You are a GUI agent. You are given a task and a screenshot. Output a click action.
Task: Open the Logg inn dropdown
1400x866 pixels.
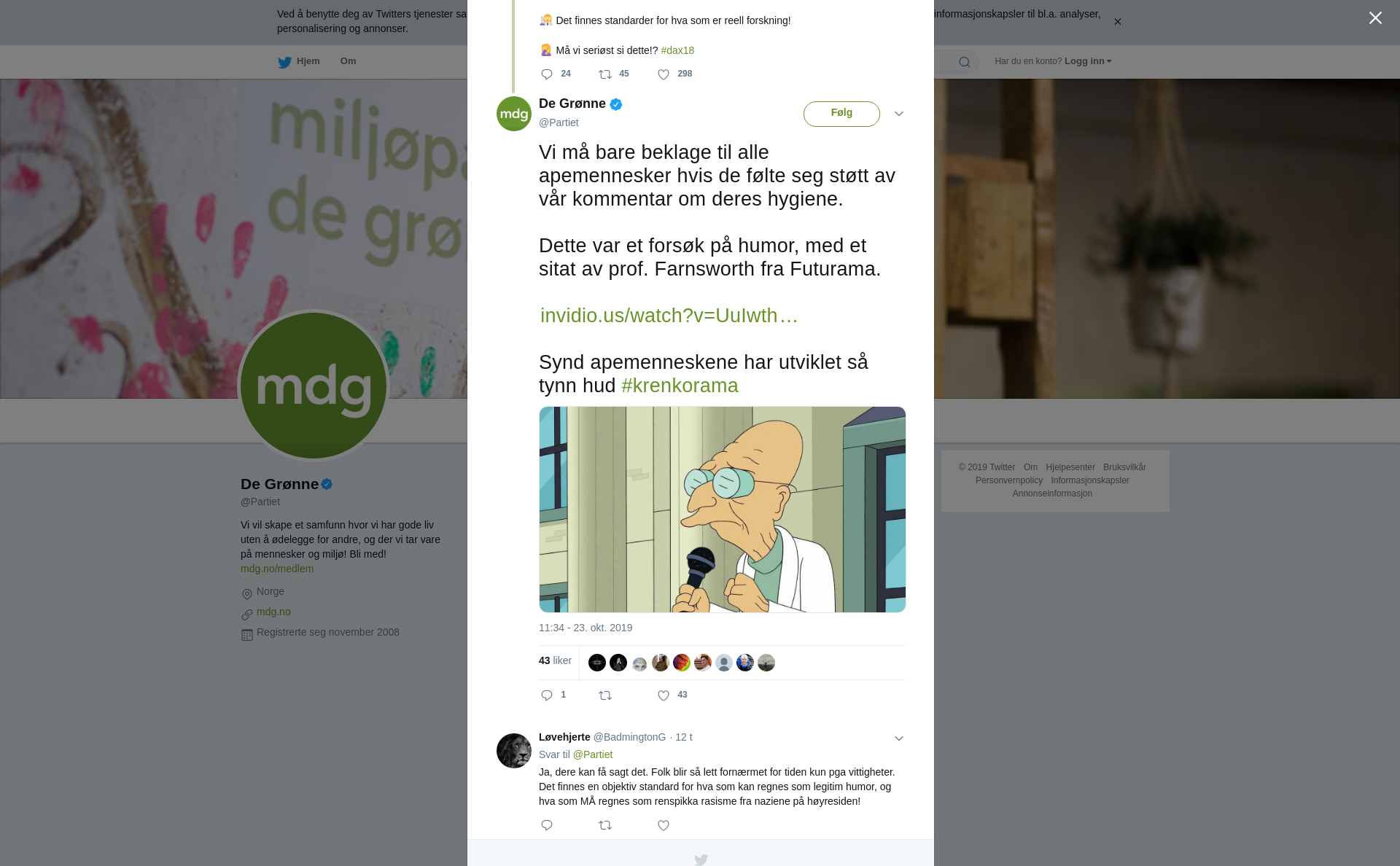1087,61
